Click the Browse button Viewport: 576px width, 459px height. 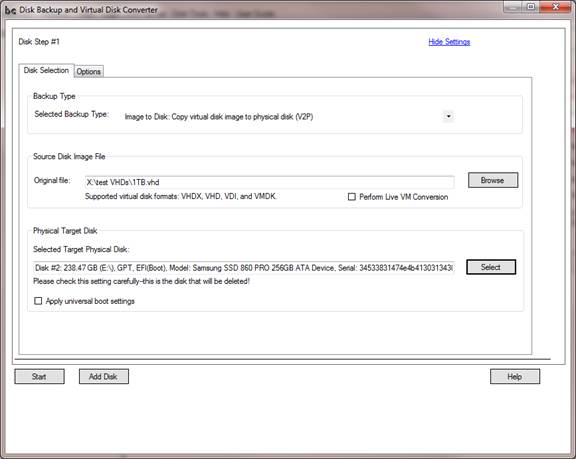[493, 180]
